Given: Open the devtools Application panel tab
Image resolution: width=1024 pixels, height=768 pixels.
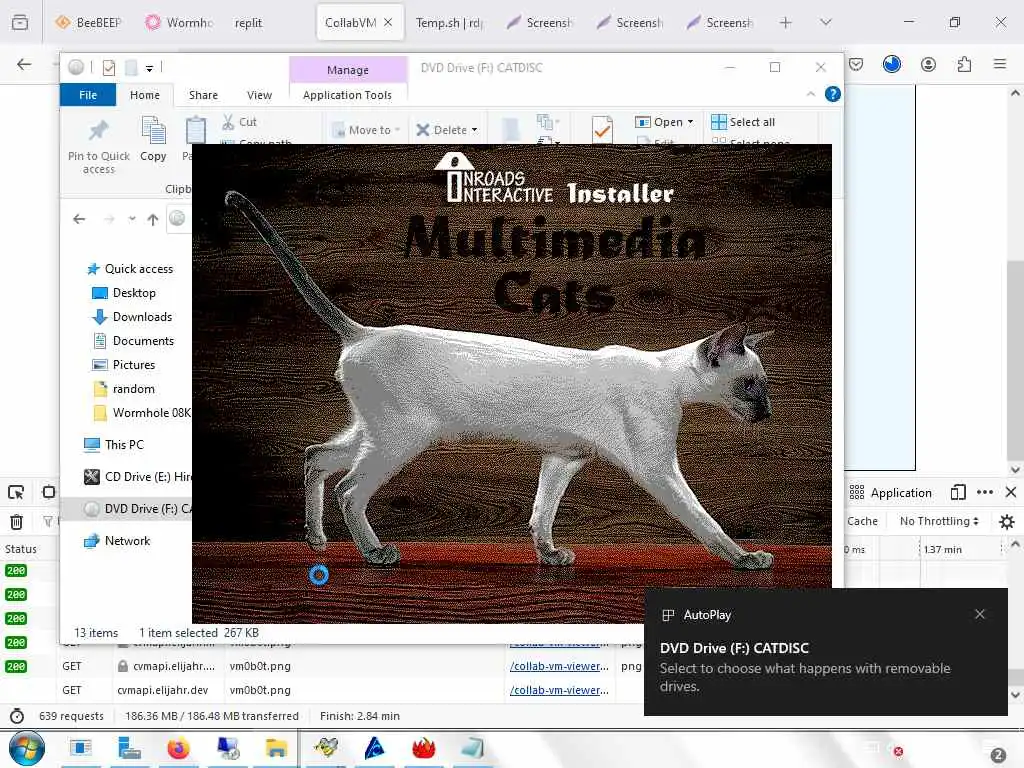Looking at the screenshot, I should point(891,492).
